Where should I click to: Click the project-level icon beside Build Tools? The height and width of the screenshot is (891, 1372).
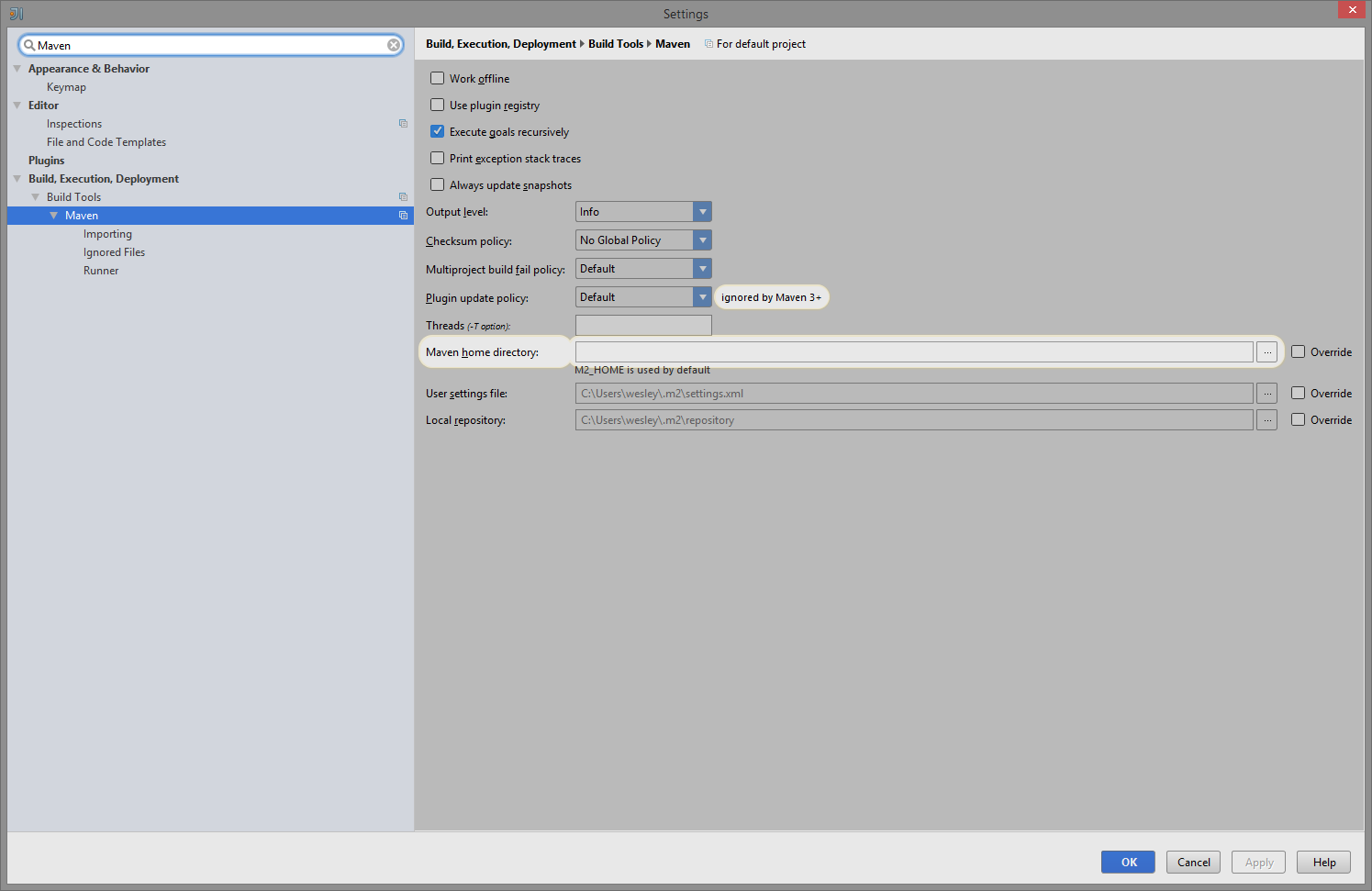tap(403, 197)
